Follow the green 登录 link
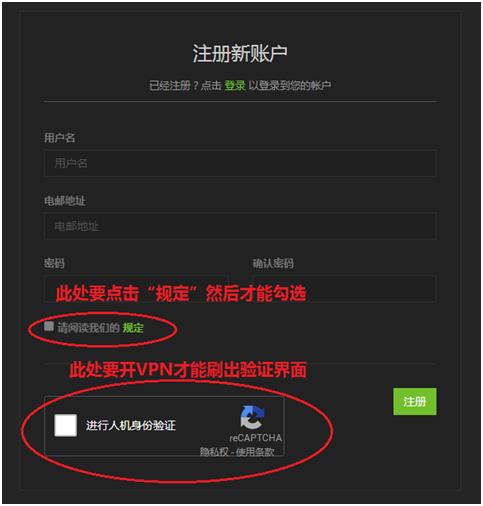 [x=235, y=85]
